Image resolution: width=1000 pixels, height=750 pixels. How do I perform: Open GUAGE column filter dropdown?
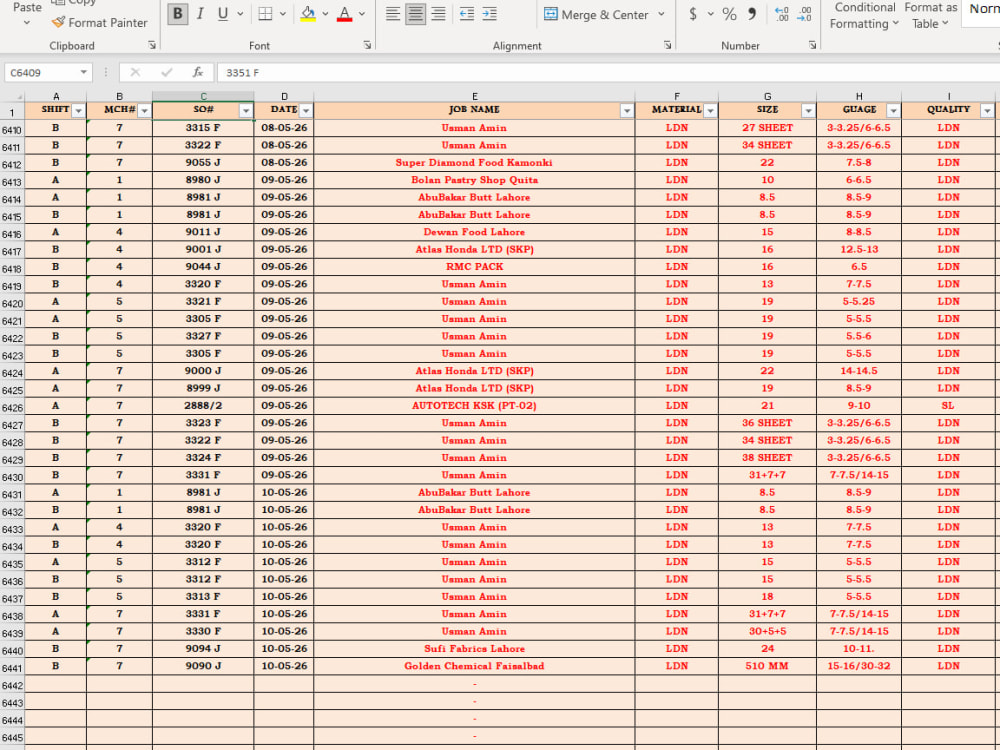[x=893, y=111]
